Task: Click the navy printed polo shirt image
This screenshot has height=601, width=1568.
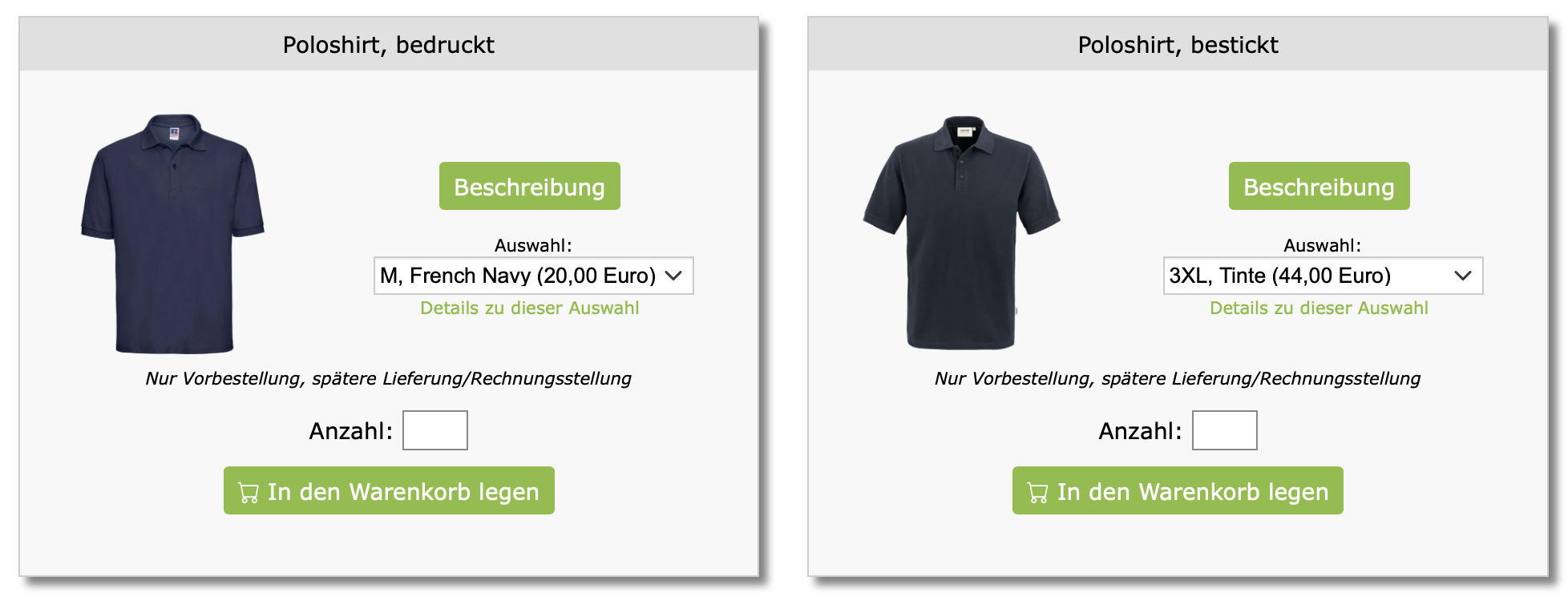Action: tap(173, 233)
